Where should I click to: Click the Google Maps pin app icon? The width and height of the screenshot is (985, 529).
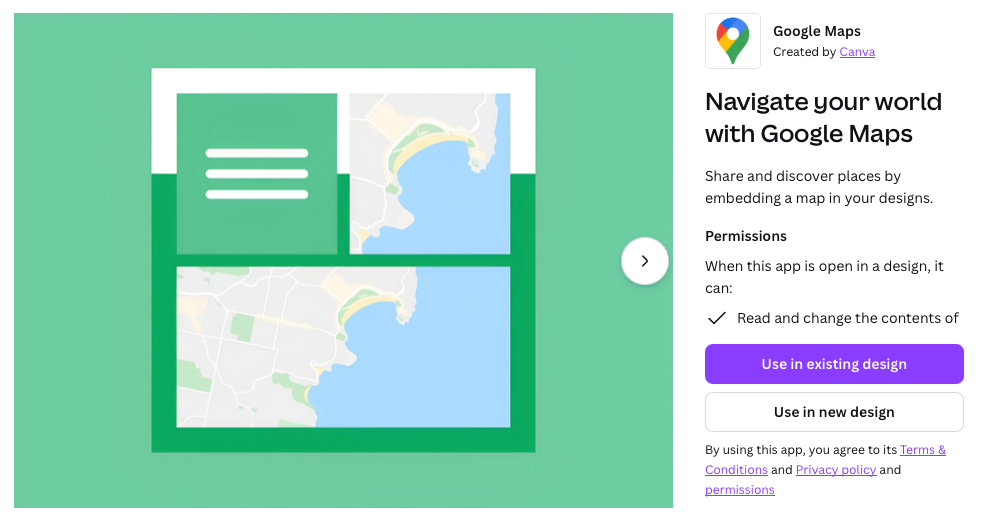732,41
